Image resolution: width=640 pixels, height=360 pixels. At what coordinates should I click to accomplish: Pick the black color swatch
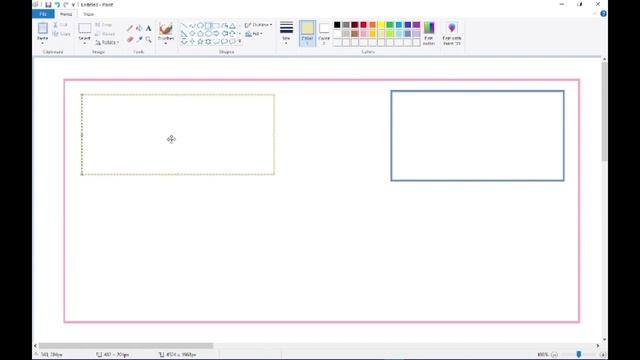337,25
